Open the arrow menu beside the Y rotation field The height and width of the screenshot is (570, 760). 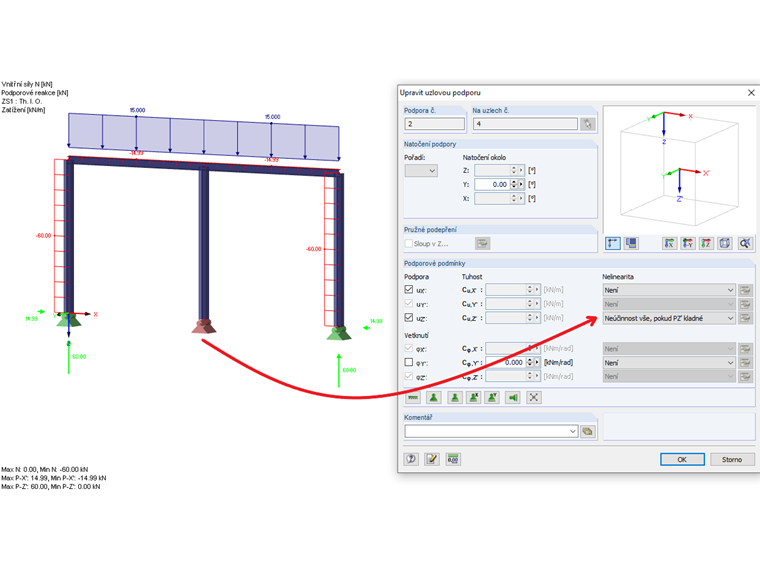(x=522, y=185)
